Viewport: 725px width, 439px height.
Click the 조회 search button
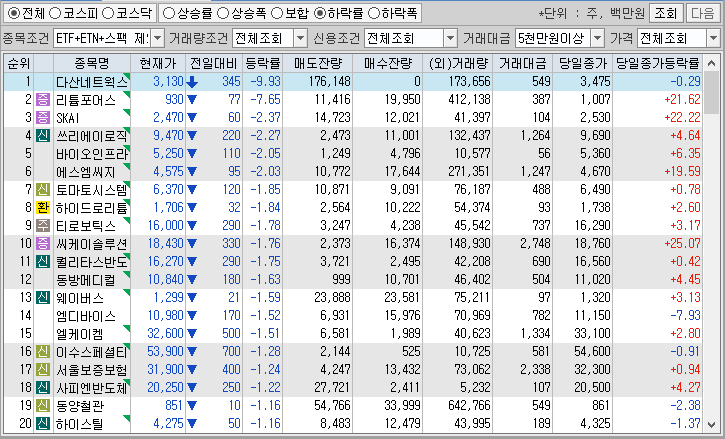click(x=666, y=13)
